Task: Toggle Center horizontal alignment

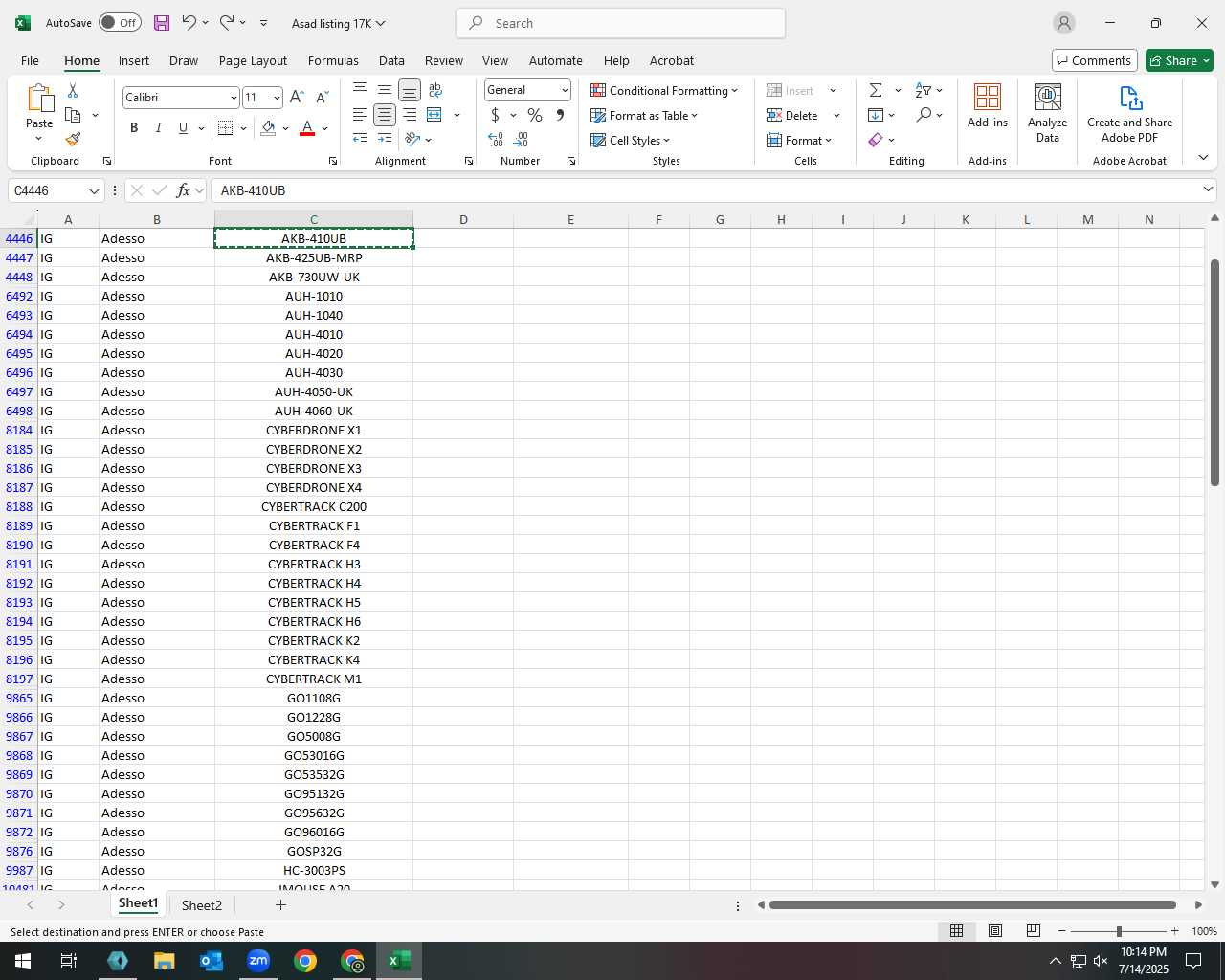Action: pos(385,115)
